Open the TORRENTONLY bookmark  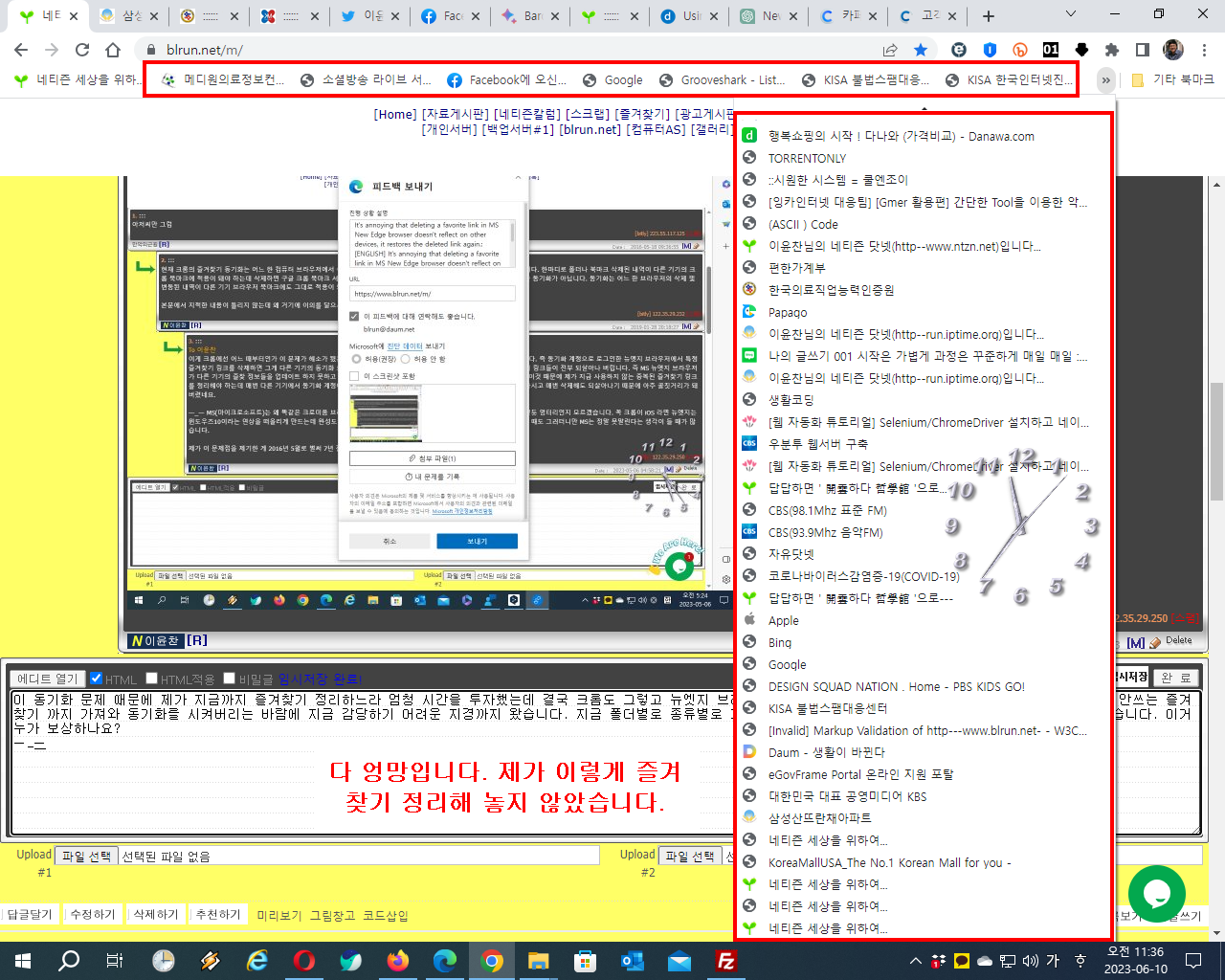click(807, 158)
